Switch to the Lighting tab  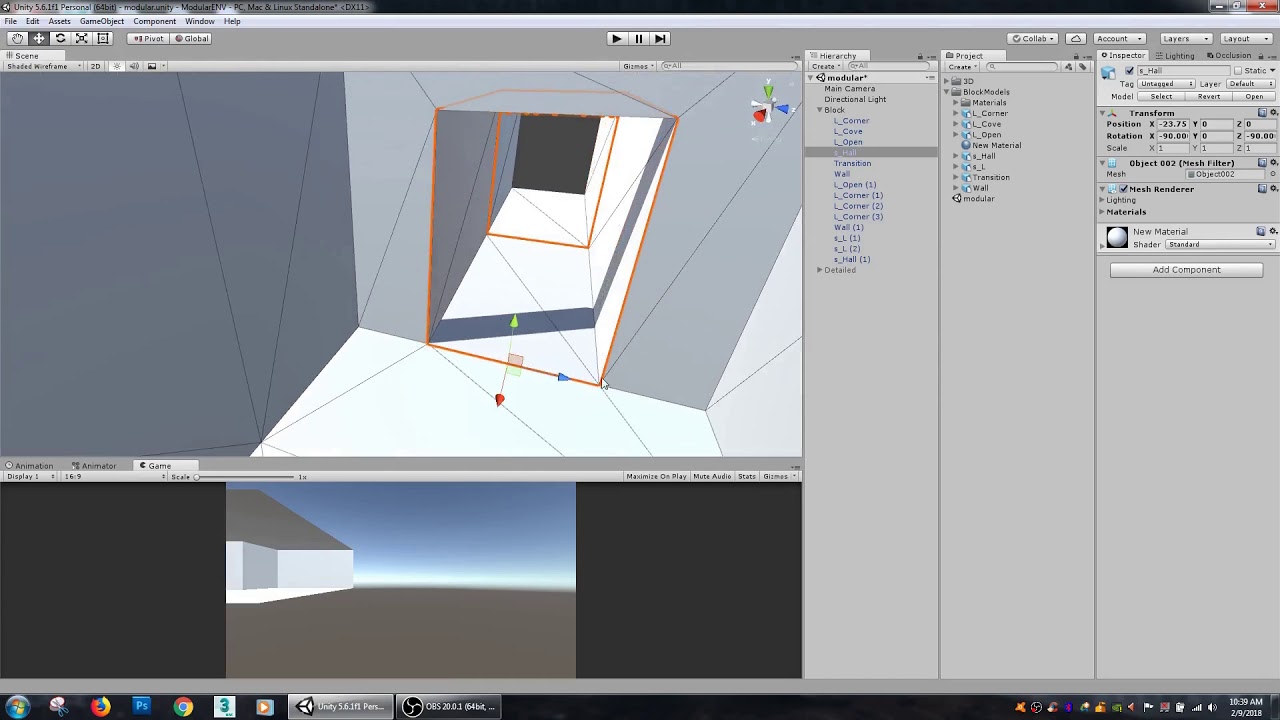(x=1175, y=56)
